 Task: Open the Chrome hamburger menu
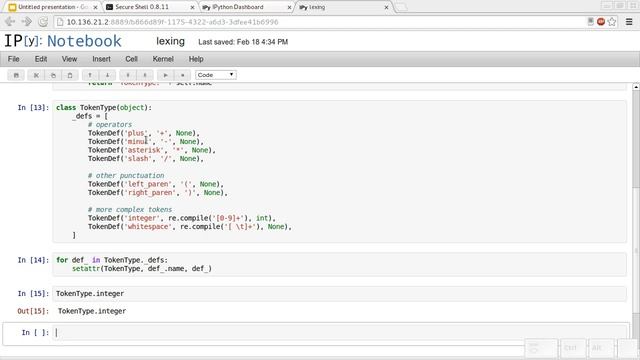[629, 22]
